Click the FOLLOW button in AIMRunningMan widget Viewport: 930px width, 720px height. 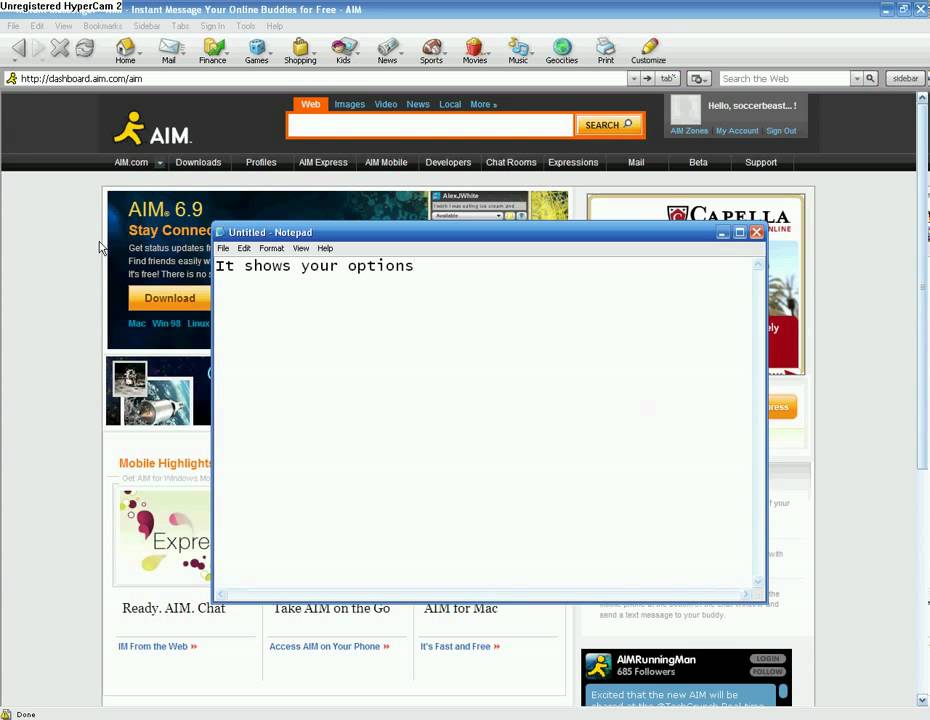pyautogui.click(x=767, y=672)
